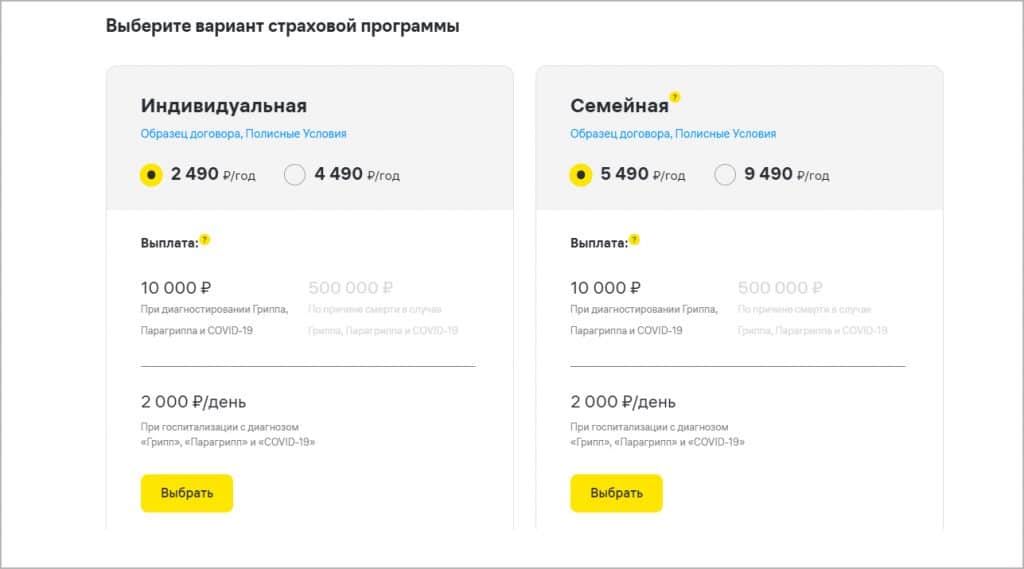This screenshot has width=1024, height=569.
Task: Open Образец договора link under Индивидуальная
Action: [191, 133]
